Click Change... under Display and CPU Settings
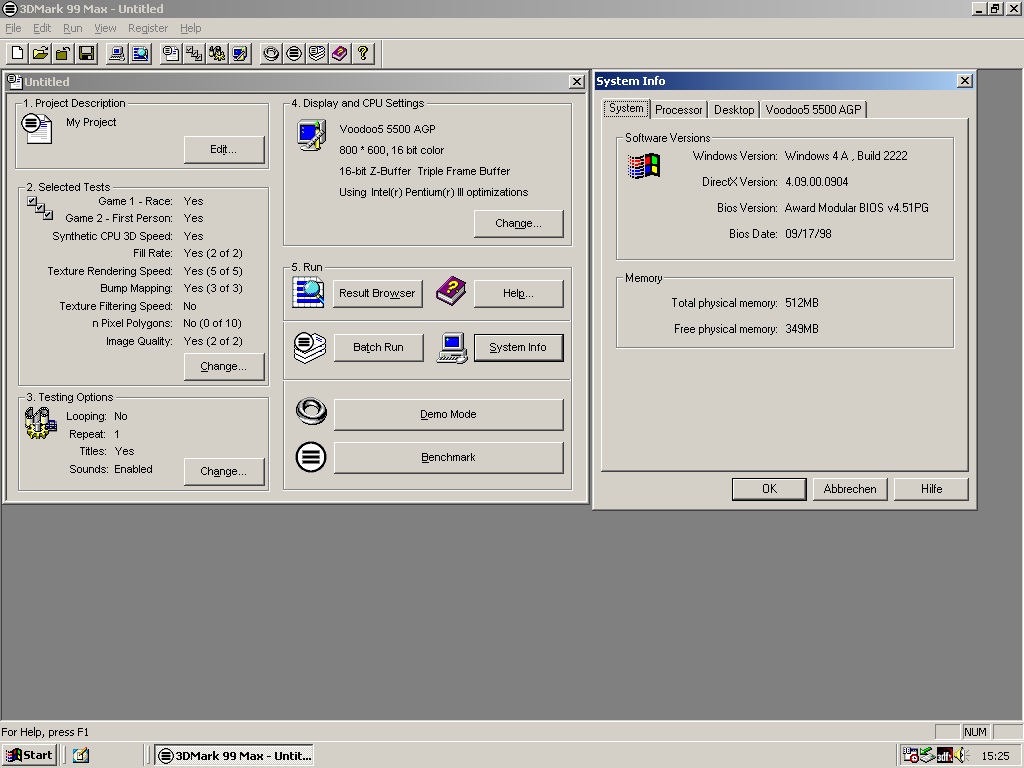Viewport: 1024px width, 768px height. [518, 223]
